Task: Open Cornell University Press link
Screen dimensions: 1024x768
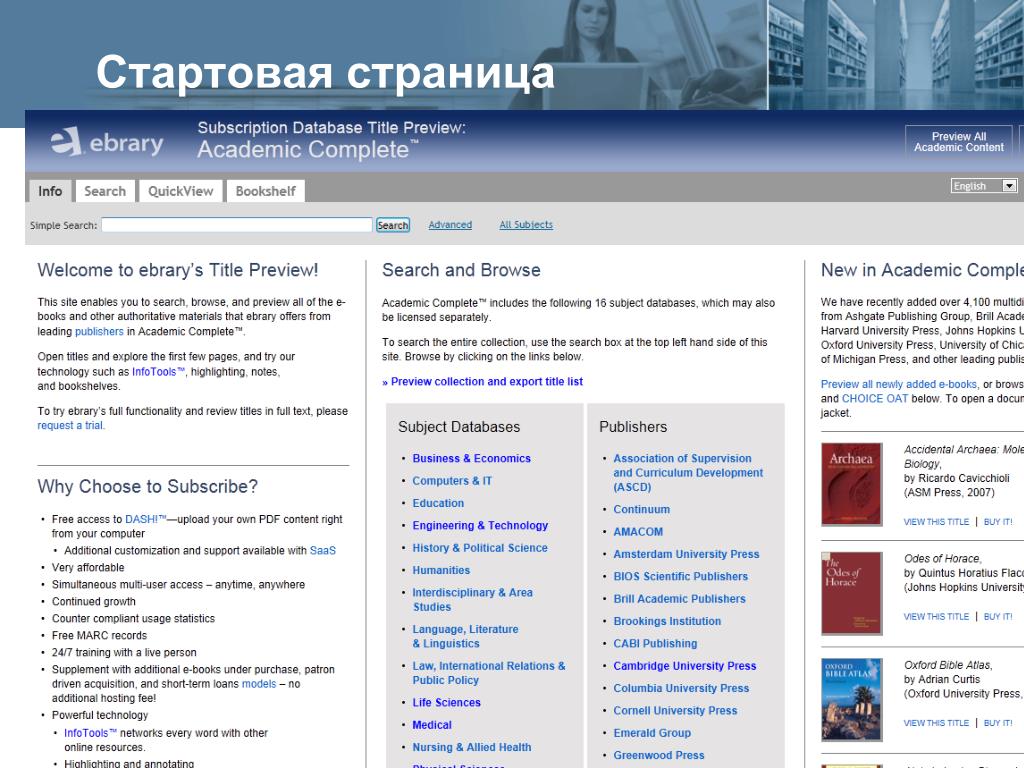Action: (x=675, y=711)
